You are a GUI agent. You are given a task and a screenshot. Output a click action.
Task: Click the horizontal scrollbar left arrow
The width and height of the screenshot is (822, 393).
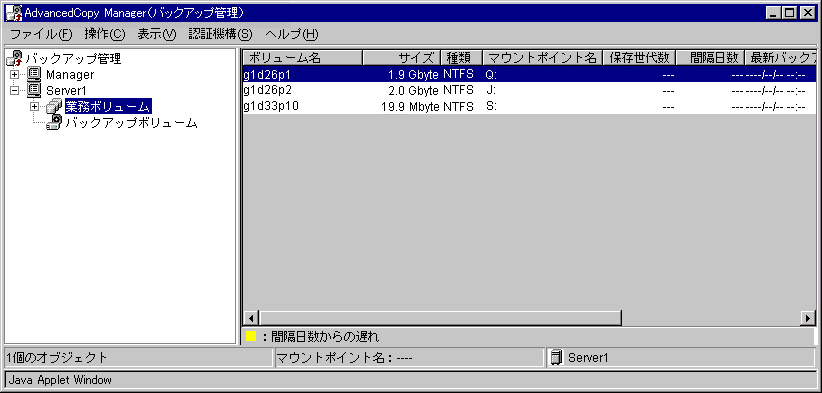pyautogui.click(x=251, y=318)
